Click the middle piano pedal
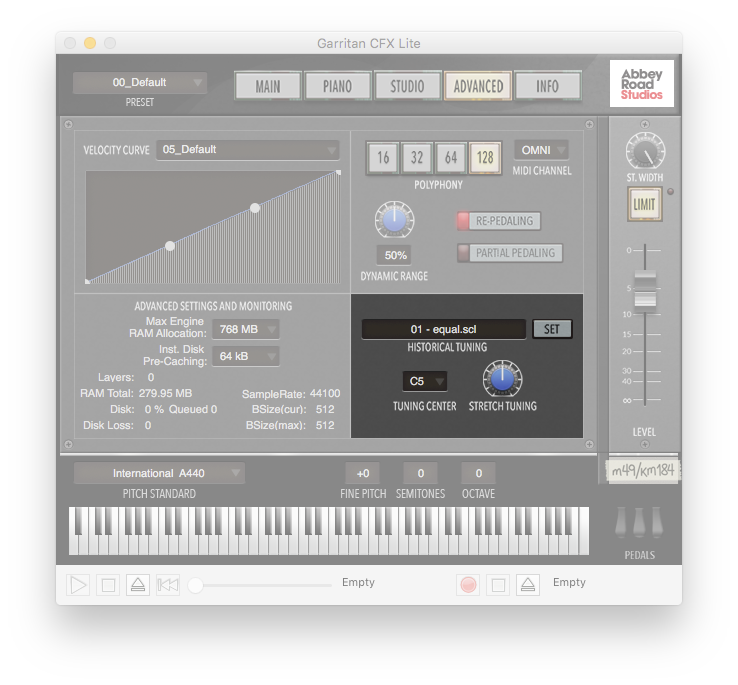This screenshot has width=738, height=685. click(x=639, y=523)
